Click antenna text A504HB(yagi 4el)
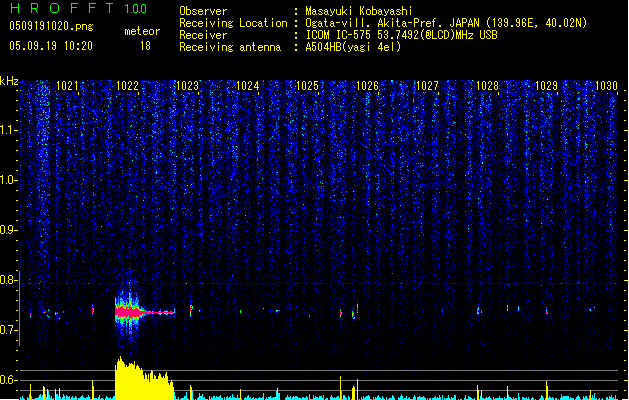Viewport: 629px width, 400px height. 353,47
